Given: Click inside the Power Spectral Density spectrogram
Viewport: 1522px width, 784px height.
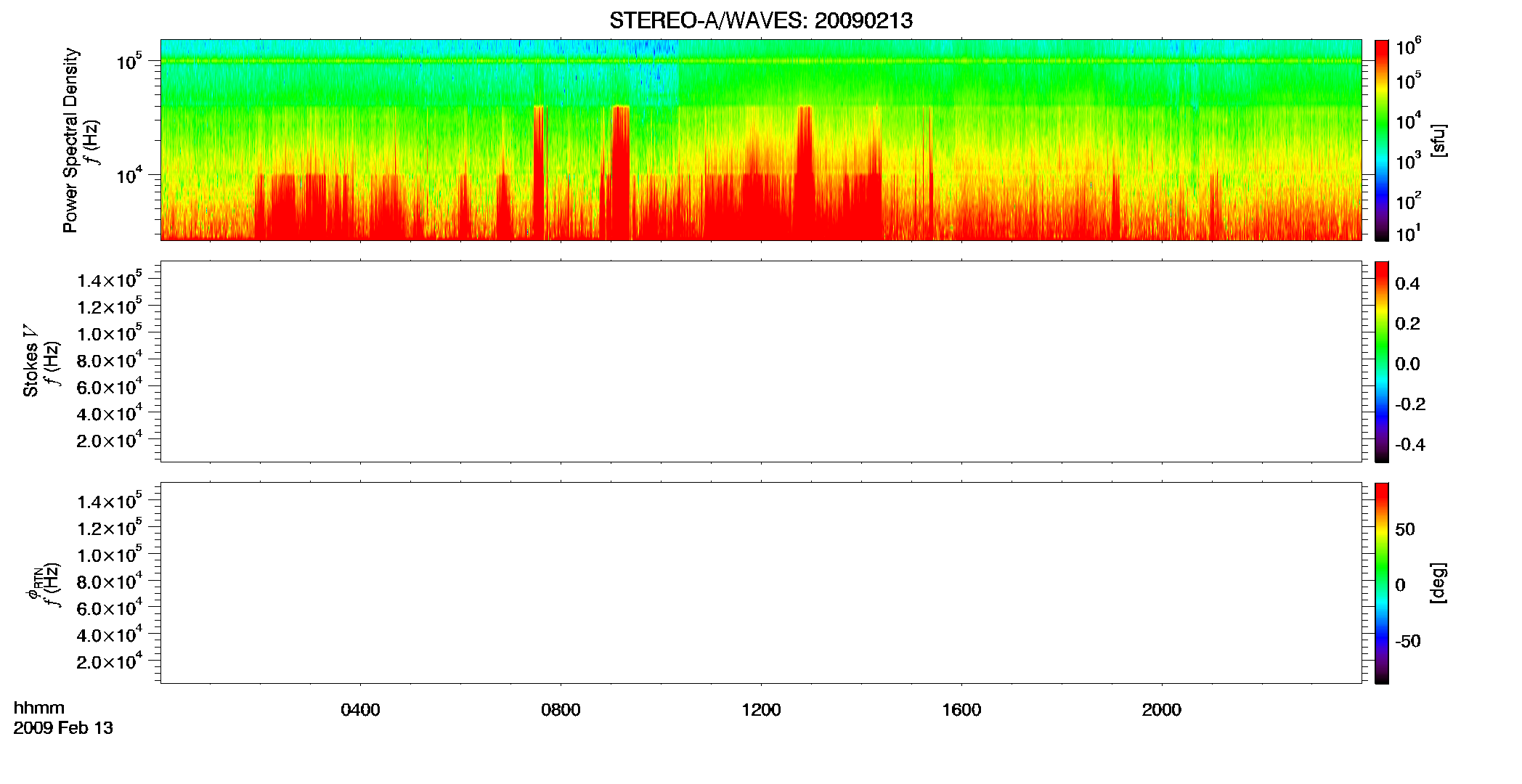Looking at the screenshot, I should pyautogui.click(x=761, y=139).
